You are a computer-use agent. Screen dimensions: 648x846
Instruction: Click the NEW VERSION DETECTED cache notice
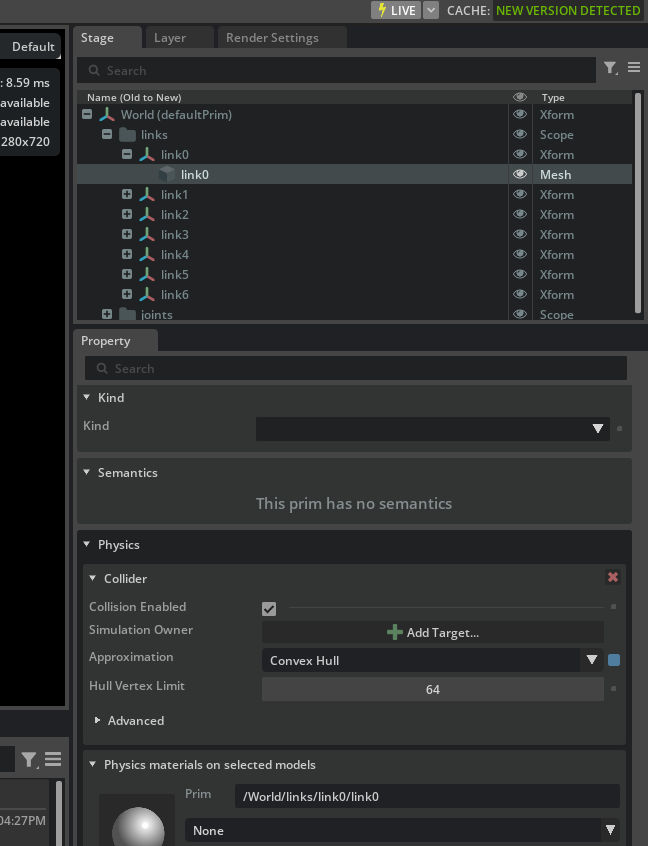[x=568, y=10]
